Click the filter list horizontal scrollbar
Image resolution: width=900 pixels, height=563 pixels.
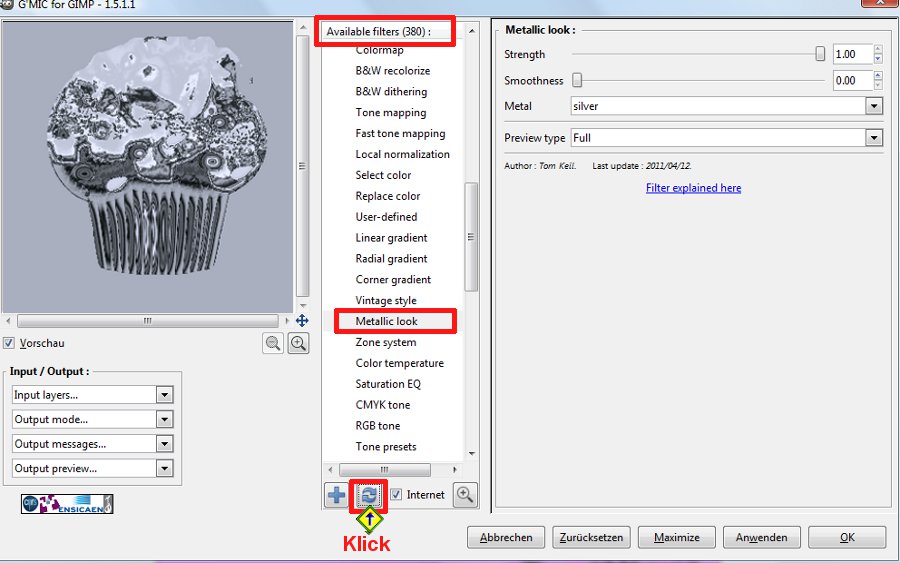point(385,469)
